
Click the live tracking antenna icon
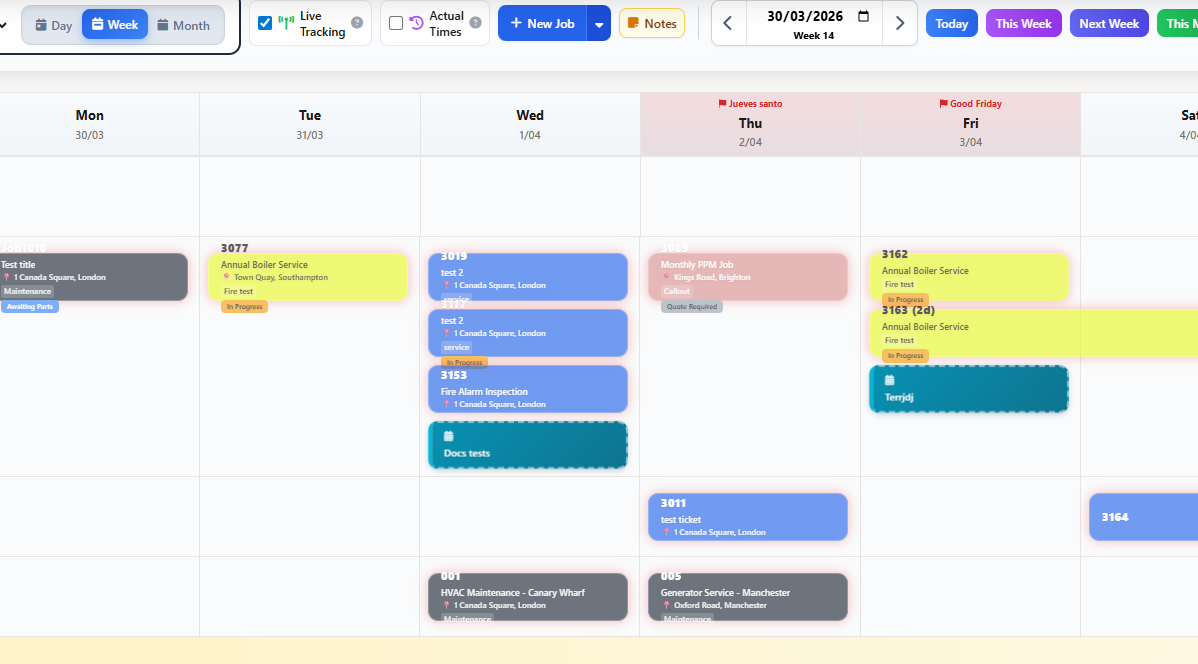tap(286, 23)
